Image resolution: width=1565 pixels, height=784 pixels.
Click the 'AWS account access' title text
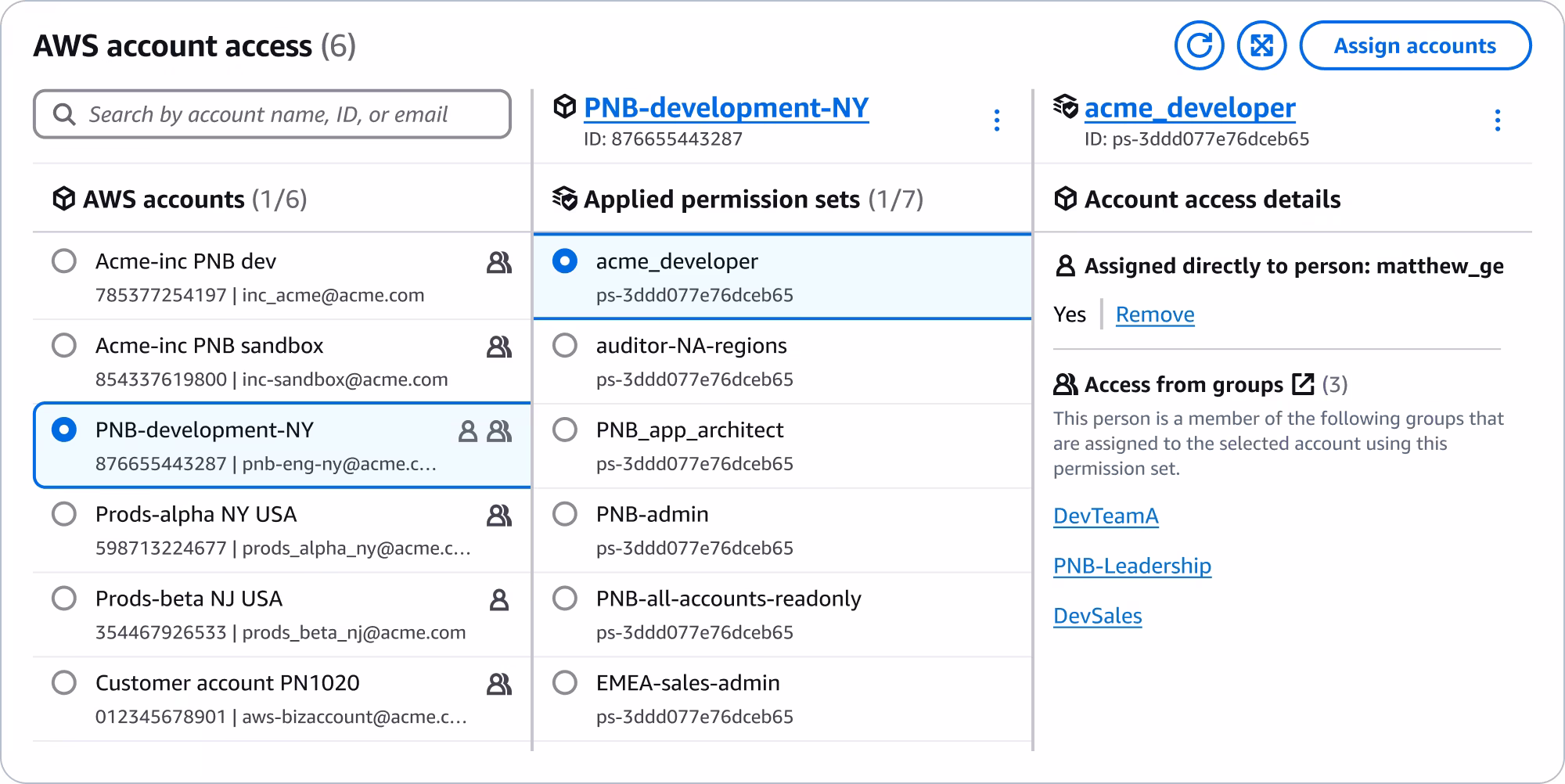(x=172, y=46)
